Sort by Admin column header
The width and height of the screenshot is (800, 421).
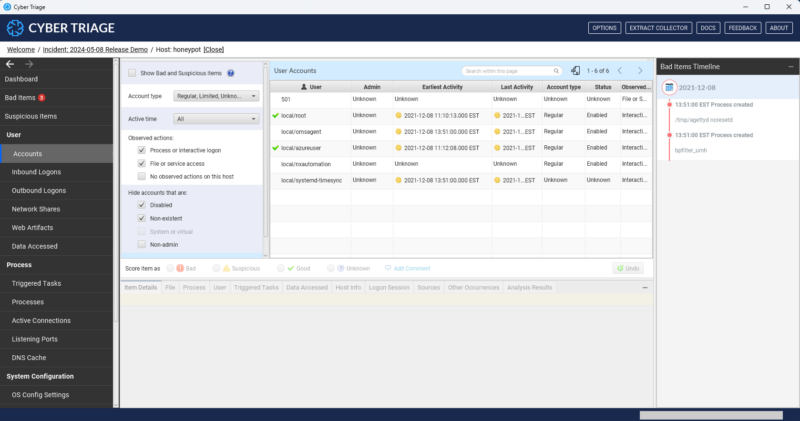point(372,87)
